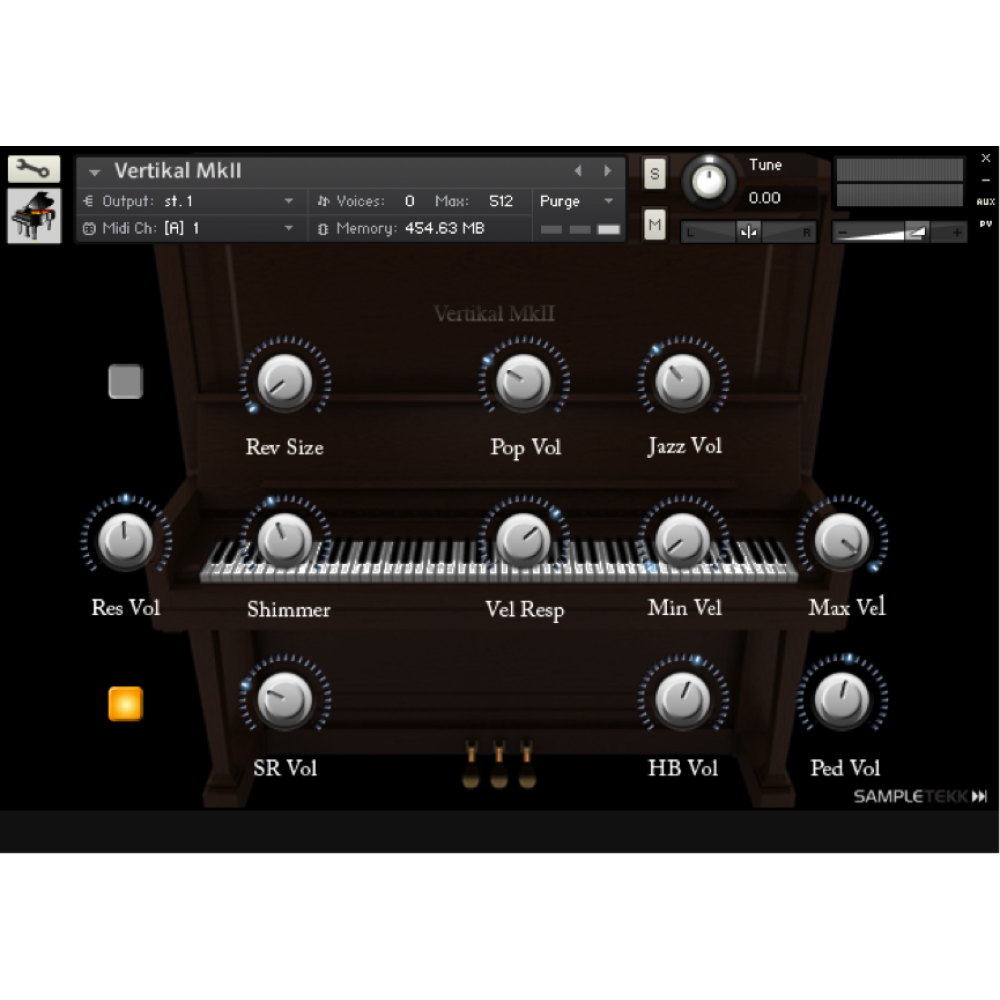Screen dimensions: 1000x1000
Task: Toggle the orange square switch
Action: 126,704
